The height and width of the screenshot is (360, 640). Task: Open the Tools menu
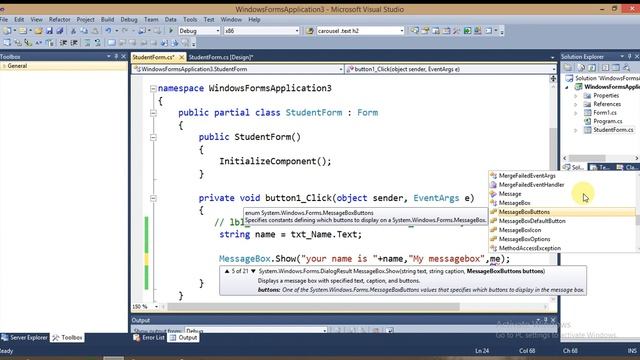[190, 20]
